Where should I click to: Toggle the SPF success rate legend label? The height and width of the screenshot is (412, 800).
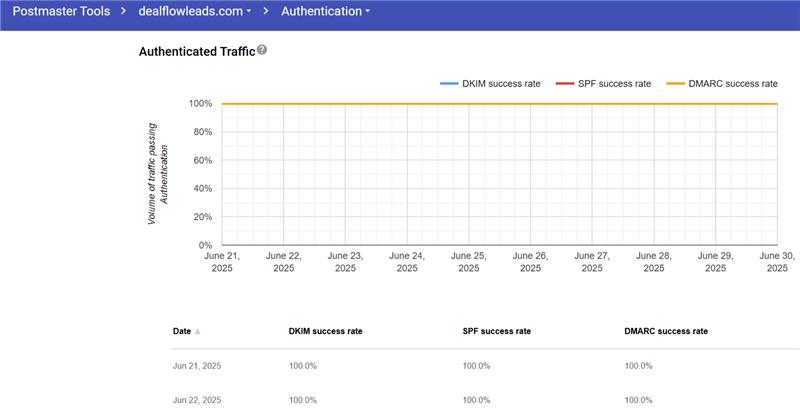tap(616, 83)
